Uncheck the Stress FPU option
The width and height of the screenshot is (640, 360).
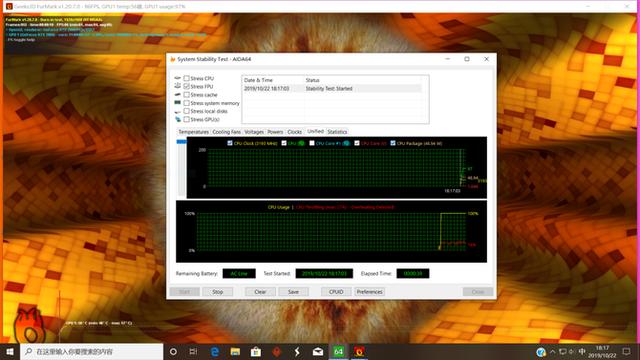(x=187, y=87)
